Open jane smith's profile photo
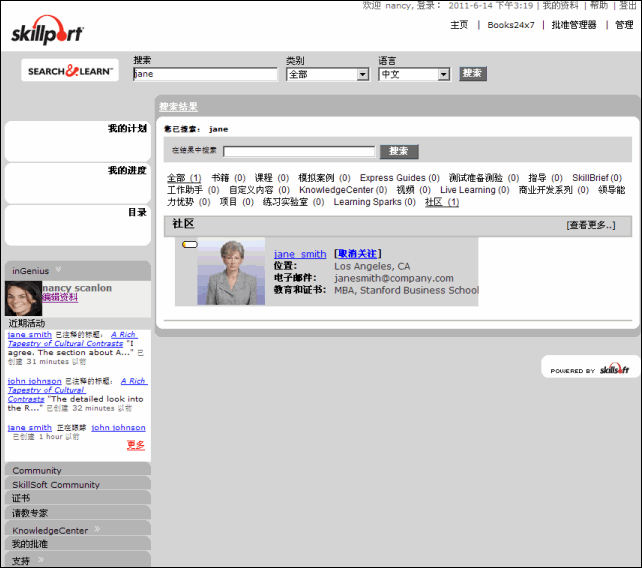642x568 pixels. point(231,272)
